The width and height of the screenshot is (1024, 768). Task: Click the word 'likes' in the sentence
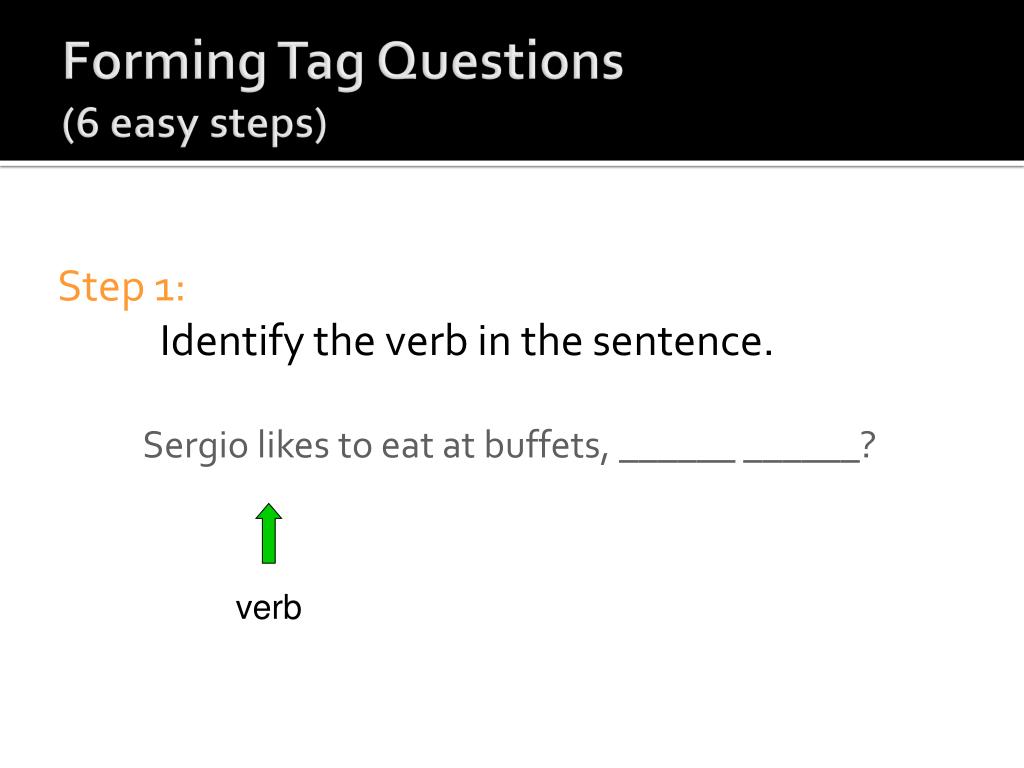tap(293, 445)
